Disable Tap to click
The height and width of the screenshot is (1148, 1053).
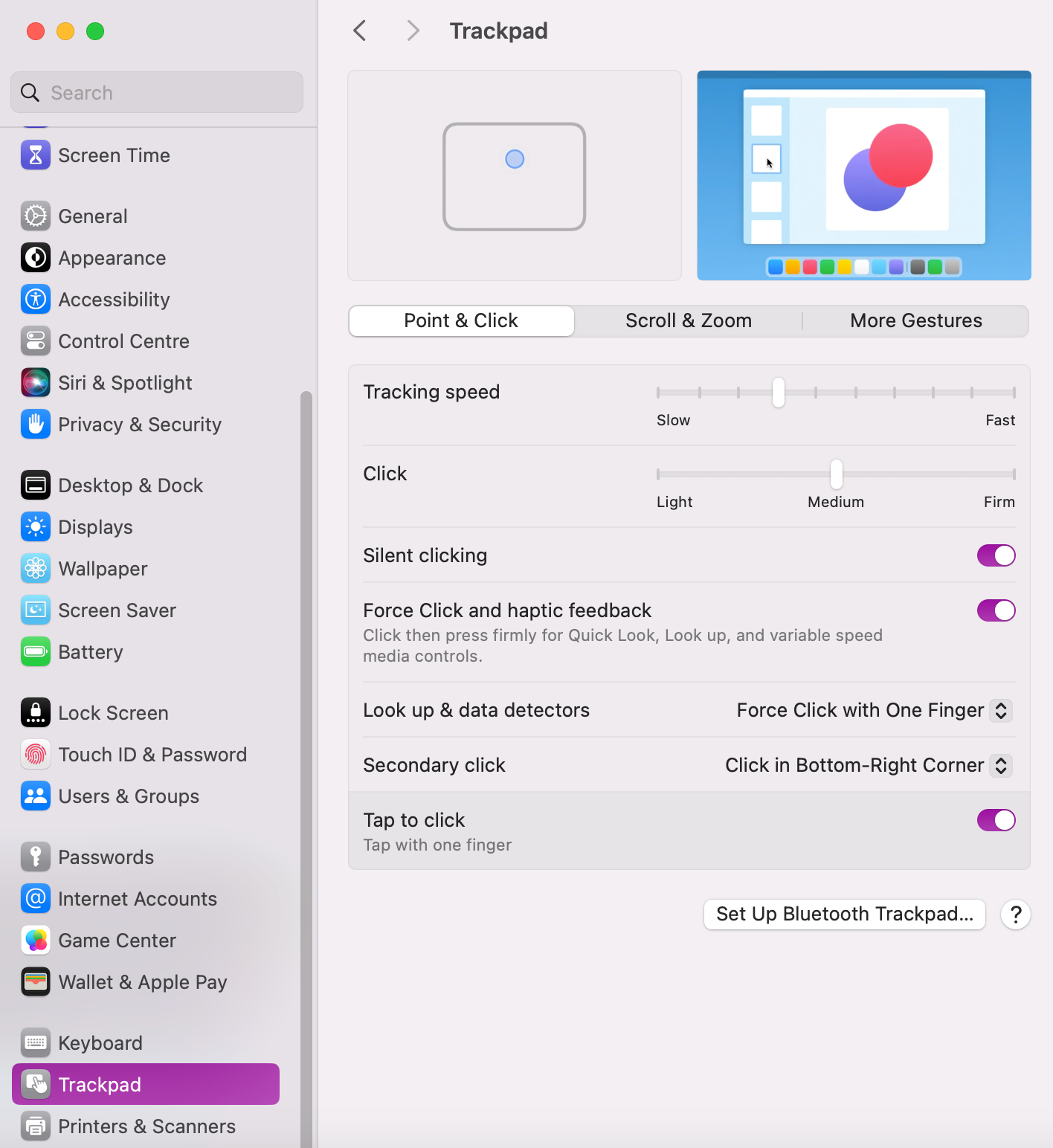coord(996,819)
